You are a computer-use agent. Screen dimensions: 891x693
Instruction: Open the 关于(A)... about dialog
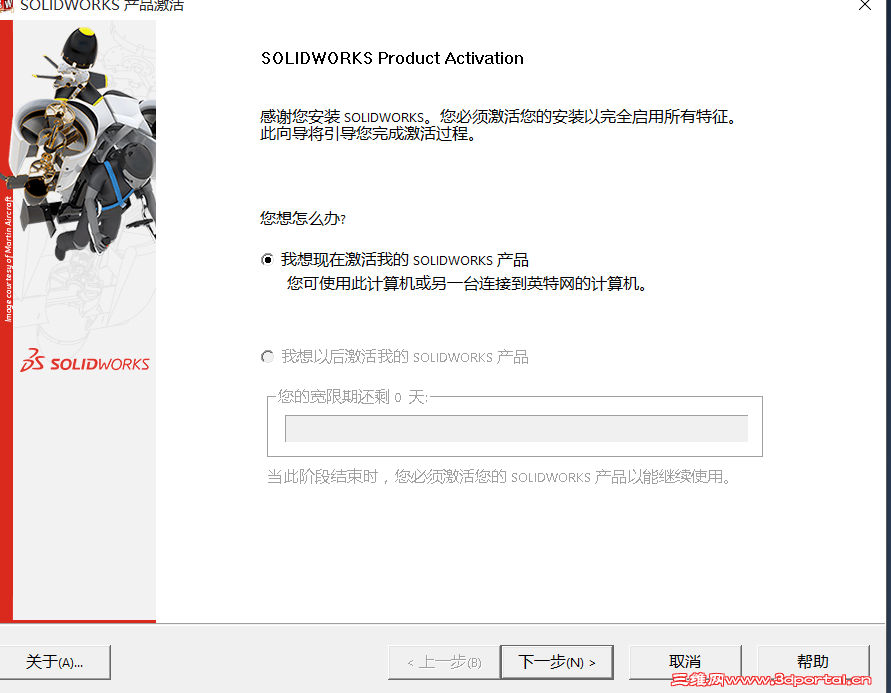55,662
